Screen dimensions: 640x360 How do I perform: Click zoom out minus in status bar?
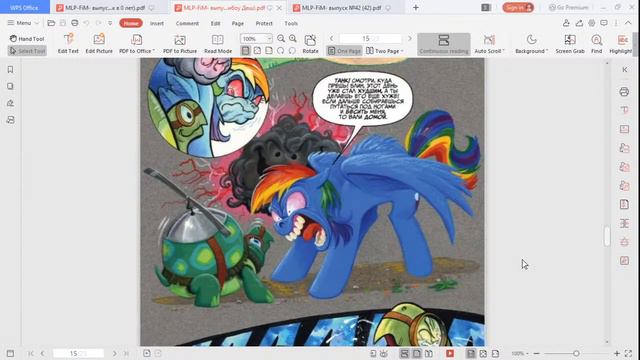pos(537,353)
